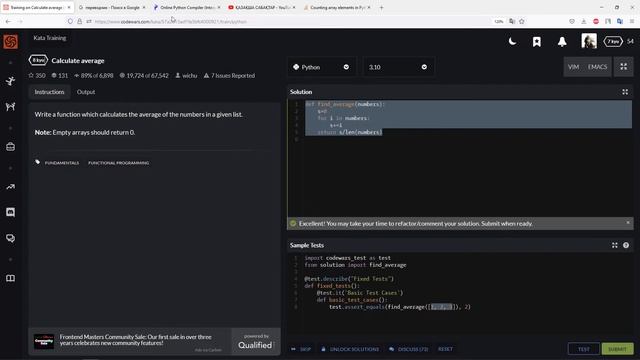
Task: Toggle dark mode with the moon icon
Action: click(512, 41)
